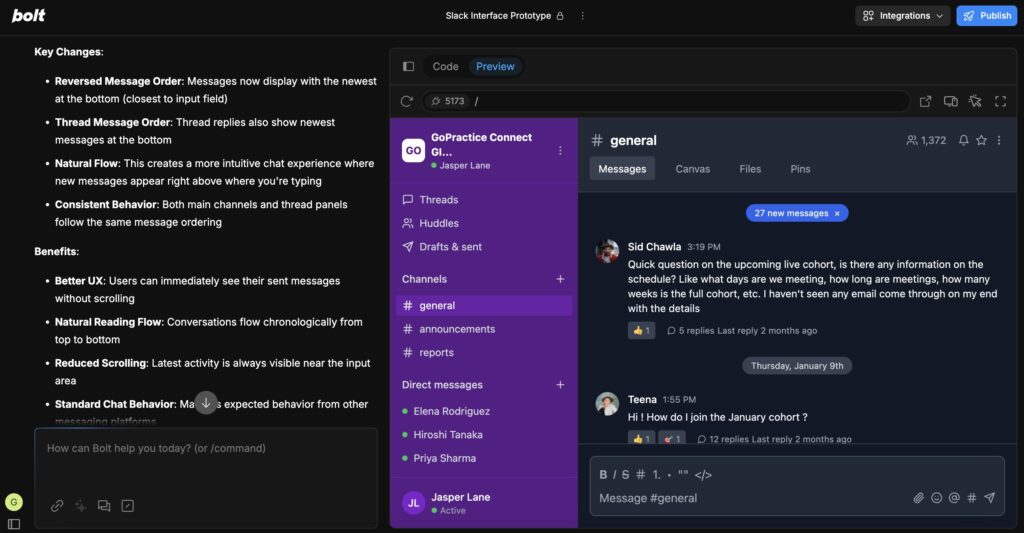The height and width of the screenshot is (533, 1024).
Task: Open the GoPractice Connect workspace menu
Action: point(560,151)
